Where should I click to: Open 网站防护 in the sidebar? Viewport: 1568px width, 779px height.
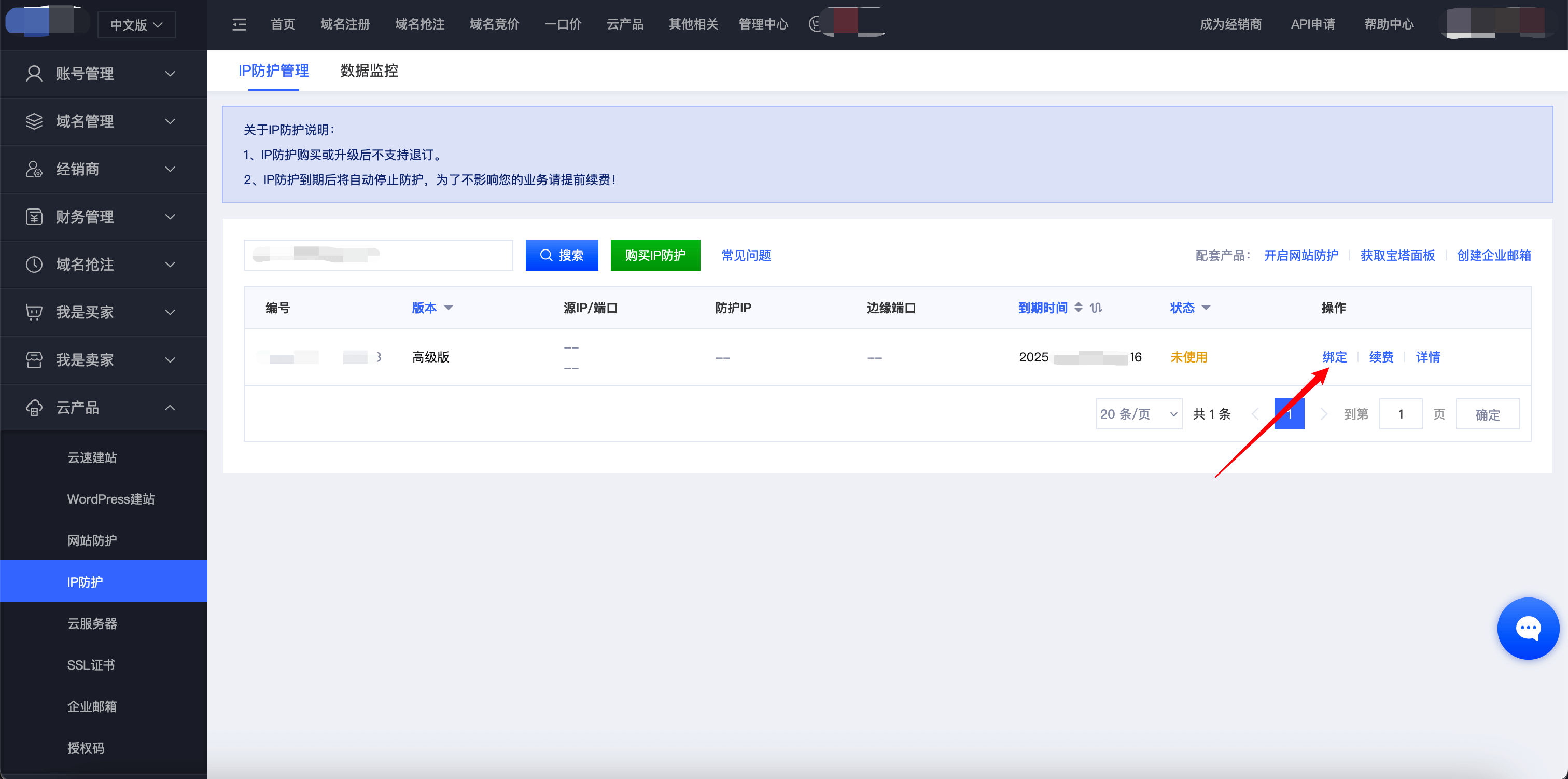[x=92, y=540]
